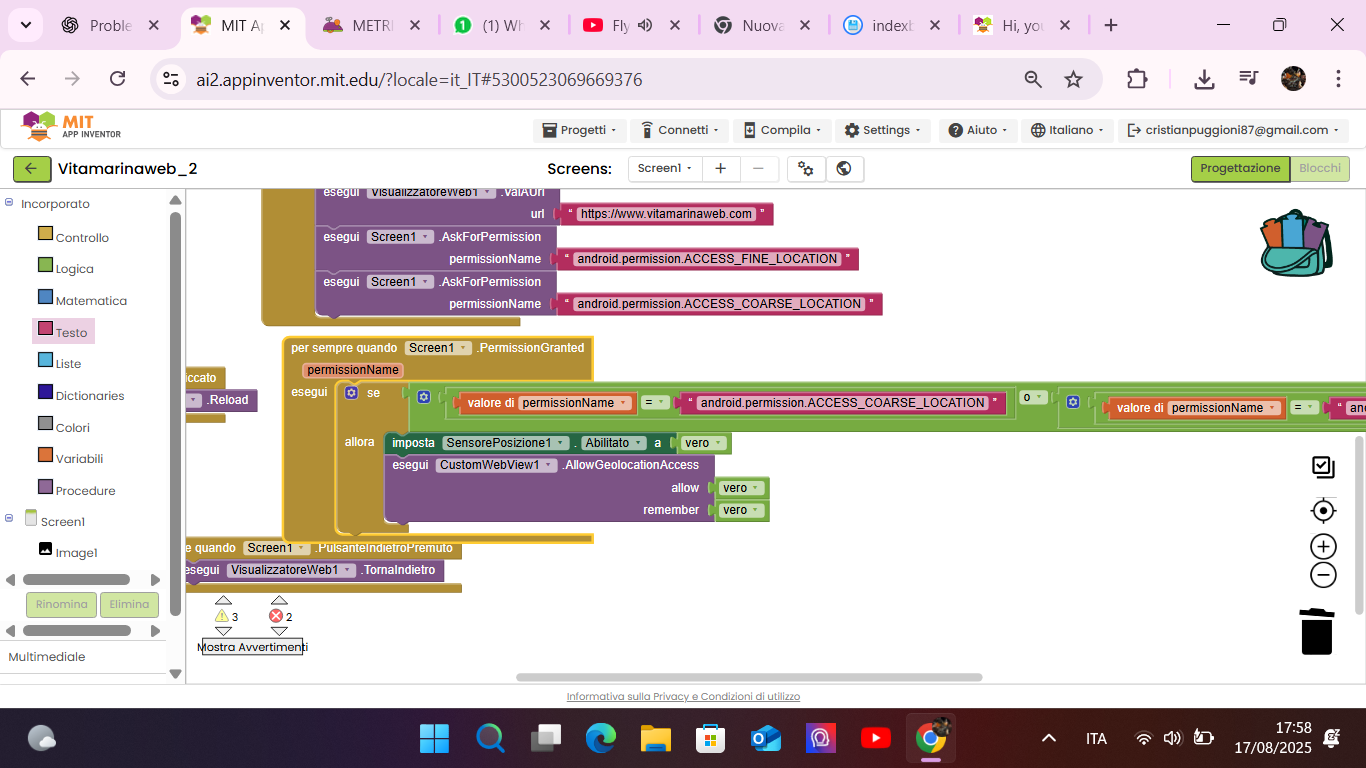
Task: Click the add screen plus button
Action: pyautogui.click(x=720, y=169)
